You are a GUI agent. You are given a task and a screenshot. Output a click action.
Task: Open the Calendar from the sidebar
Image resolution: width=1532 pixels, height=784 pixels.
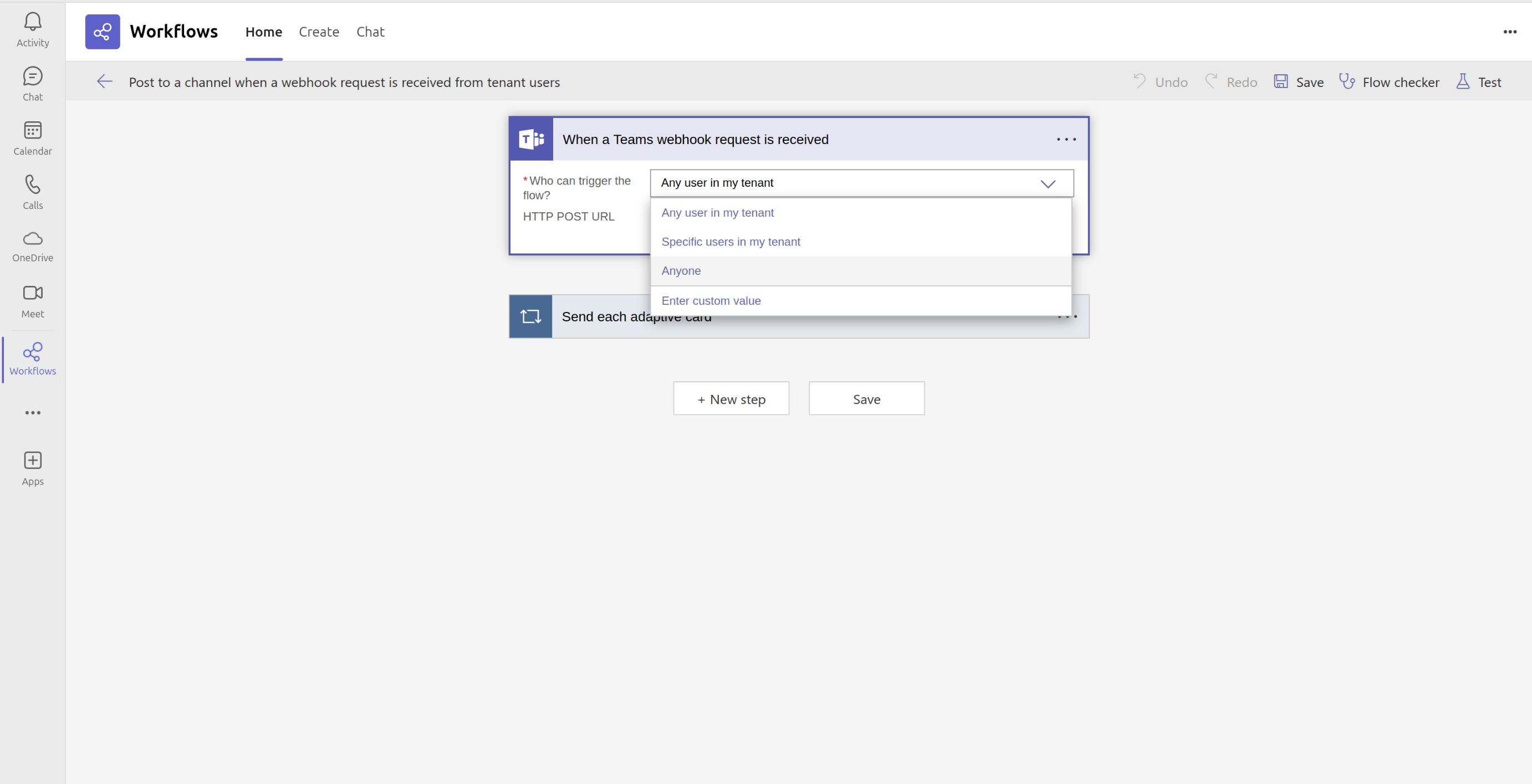coord(33,137)
